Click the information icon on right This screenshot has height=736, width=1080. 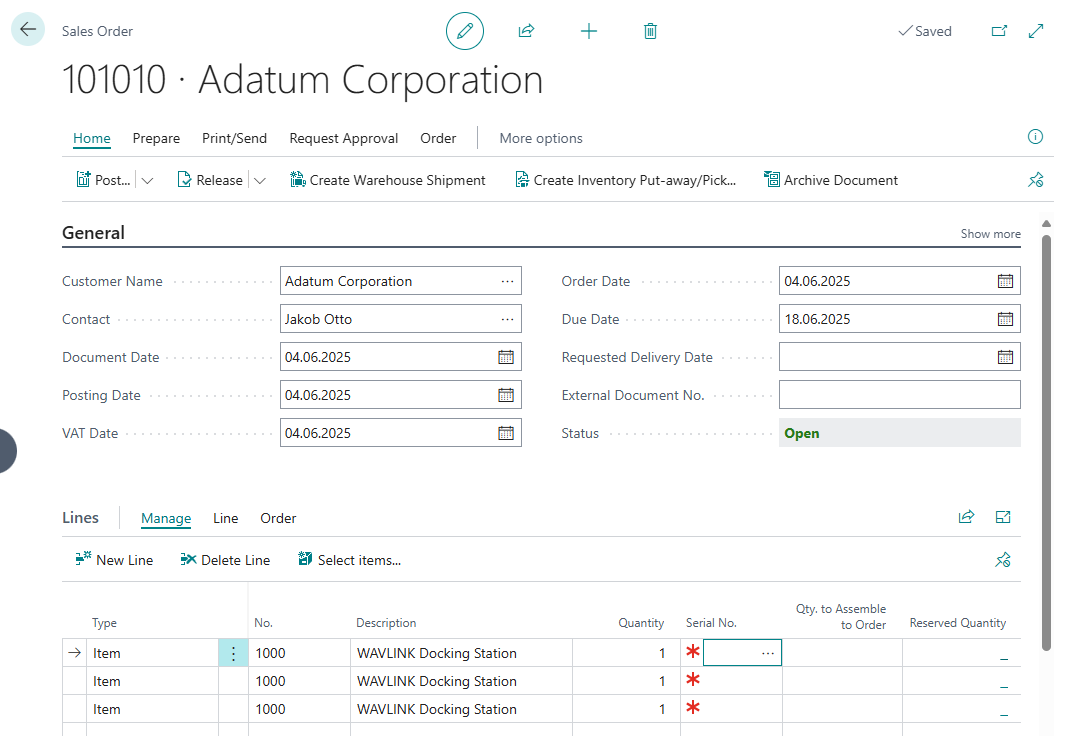coord(1035,137)
